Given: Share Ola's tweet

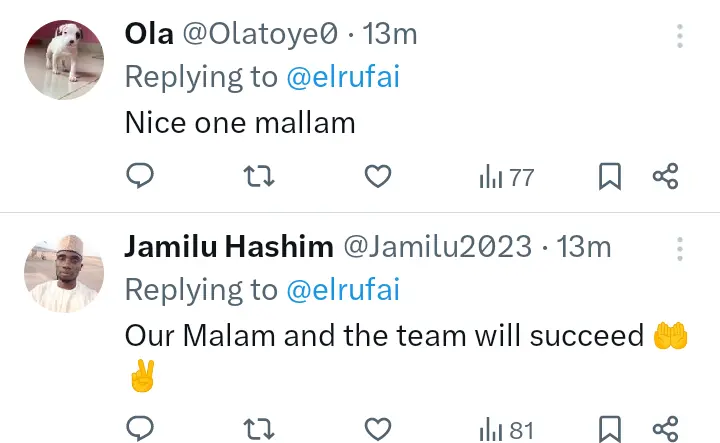Looking at the screenshot, I should pos(666,177).
